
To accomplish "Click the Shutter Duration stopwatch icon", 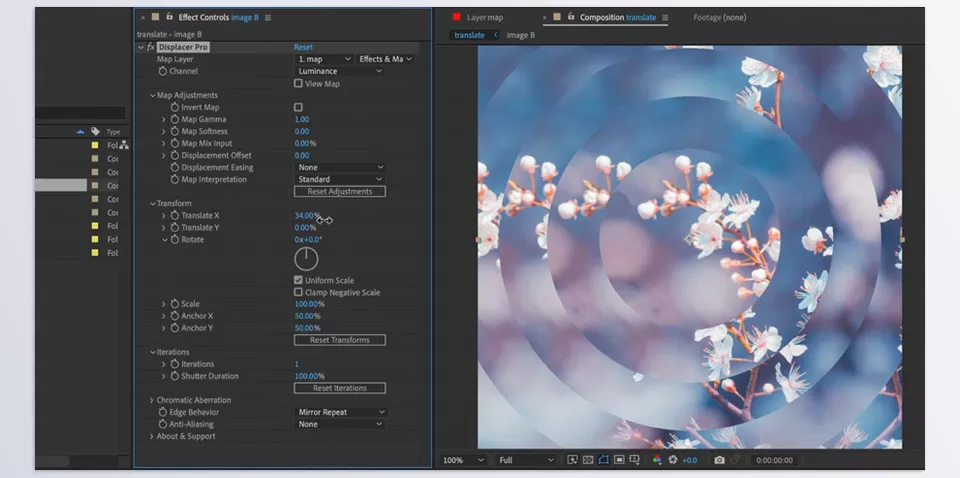I will (x=175, y=376).
